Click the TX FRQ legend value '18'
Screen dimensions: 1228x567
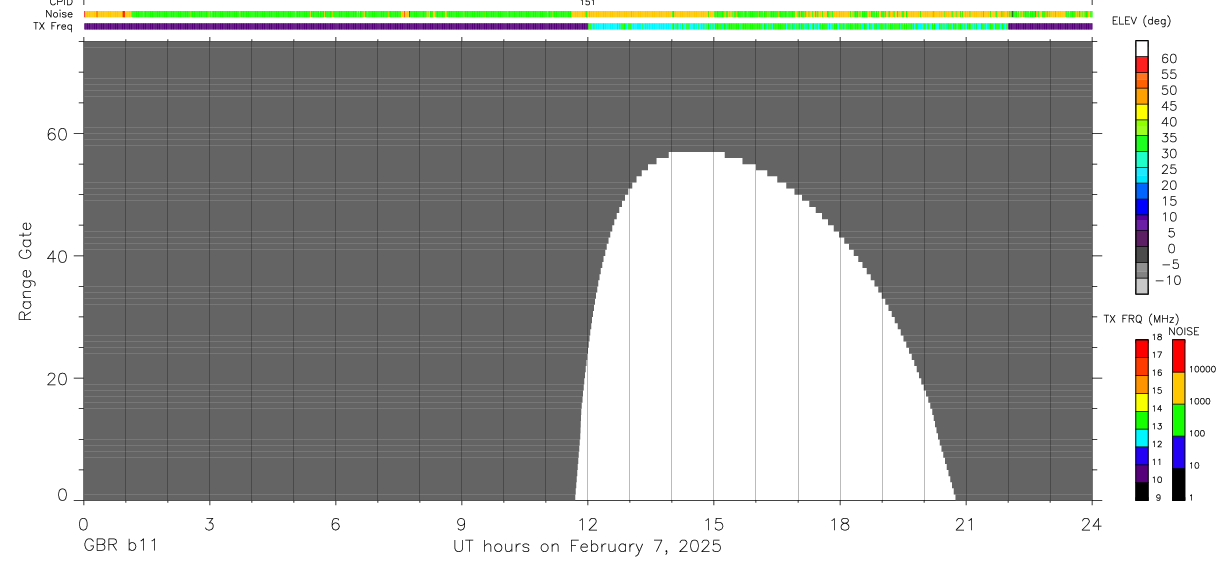pyautogui.click(x=1157, y=338)
